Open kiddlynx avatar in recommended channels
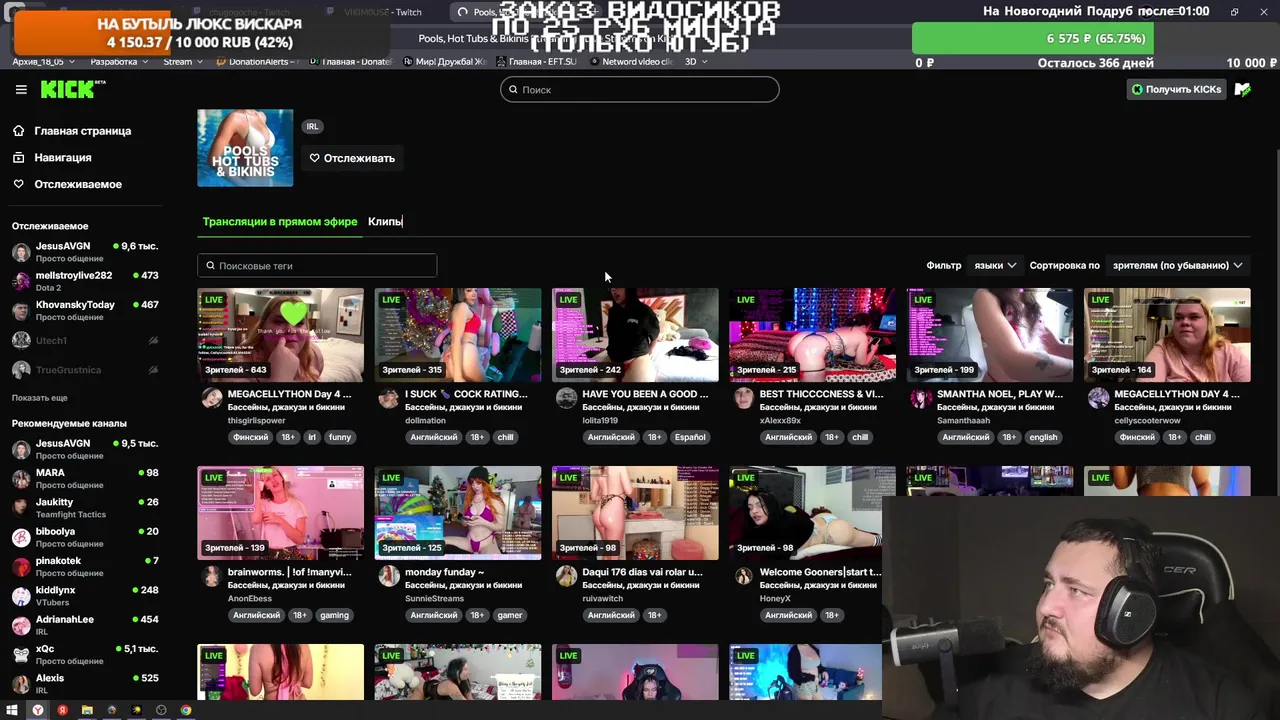 tap(21, 596)
